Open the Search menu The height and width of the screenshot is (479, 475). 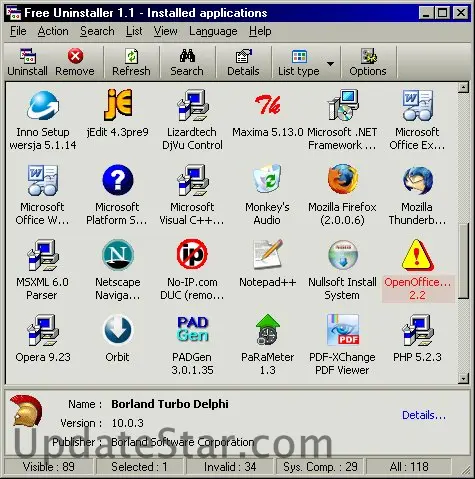[97, 31]
